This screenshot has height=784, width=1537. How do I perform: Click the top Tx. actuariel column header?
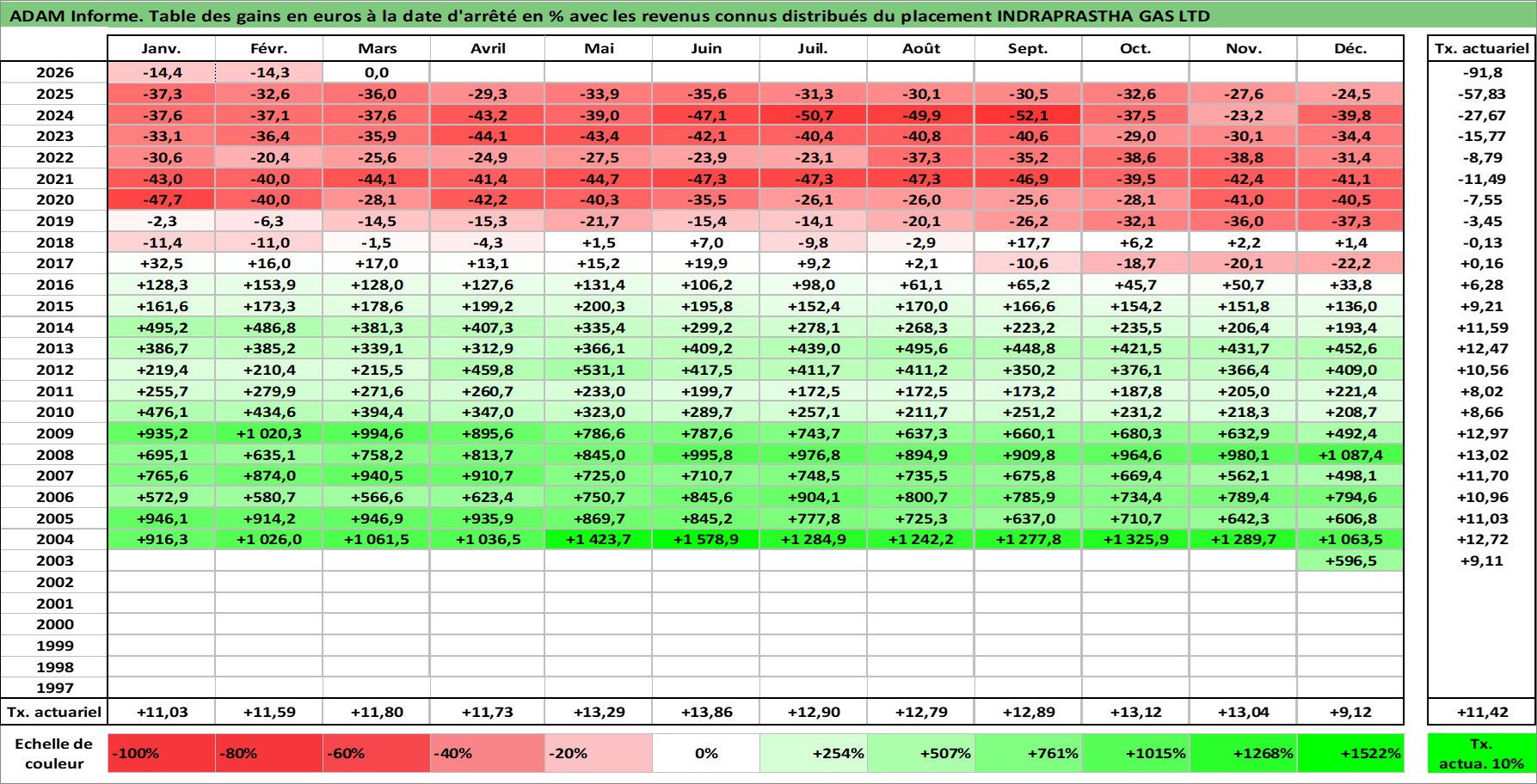(1482, 48)
